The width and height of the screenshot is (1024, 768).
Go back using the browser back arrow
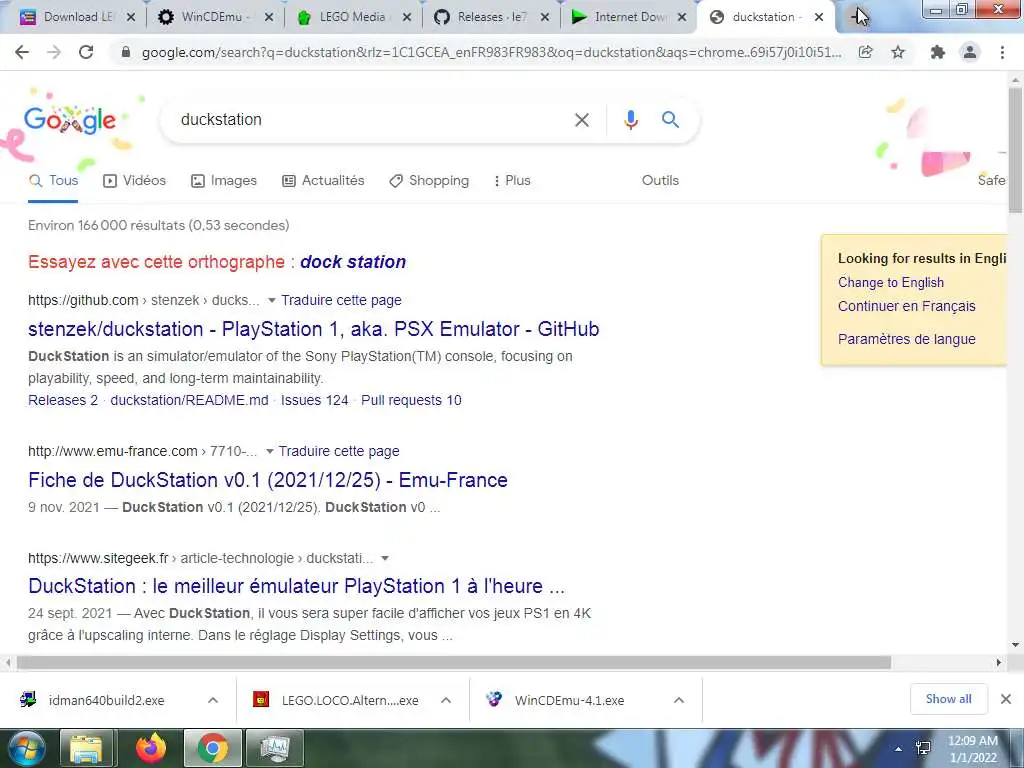point(22,52)
